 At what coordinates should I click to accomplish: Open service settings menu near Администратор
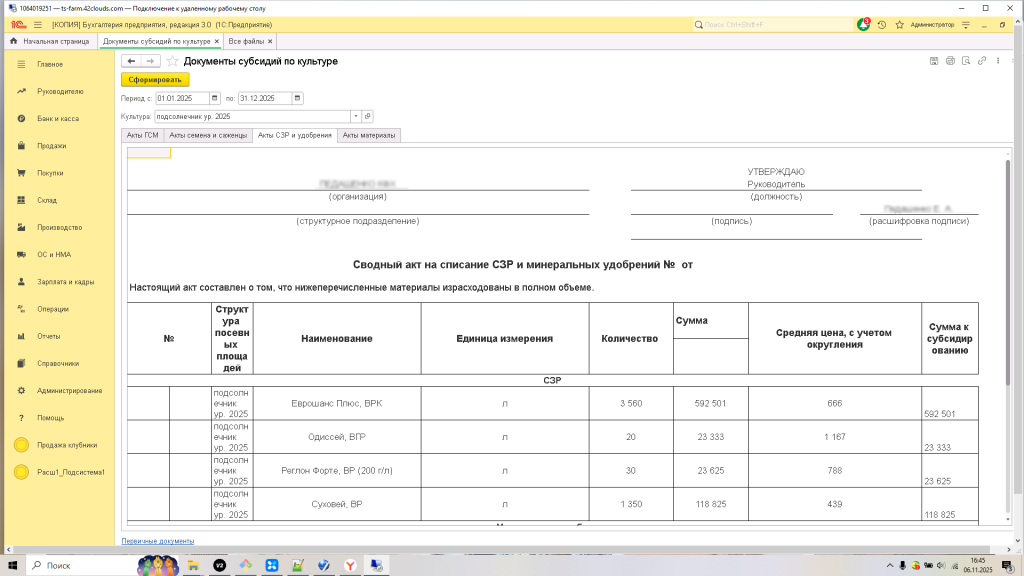coord(966,25)
